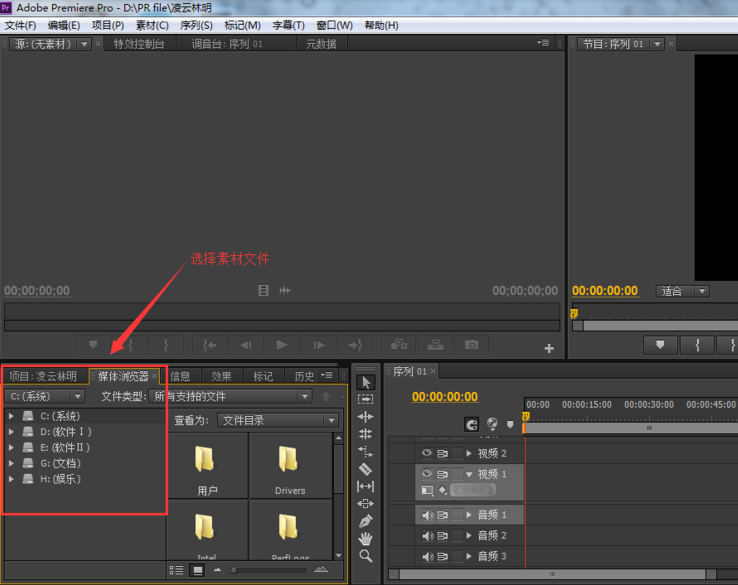Mute speaker toggle of 音频 1 track
Viewport: 738px width, 585px height.
pos(427,515)
